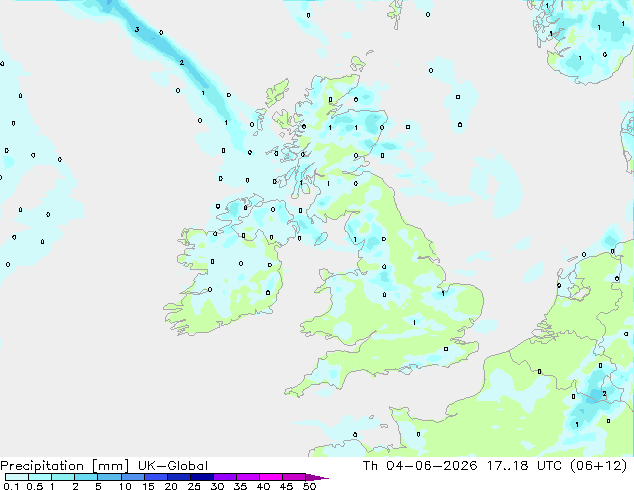Select the 45–50 mm dark magenta legend swatch
This screenshot has width=634, height=490.
(293, 477)
